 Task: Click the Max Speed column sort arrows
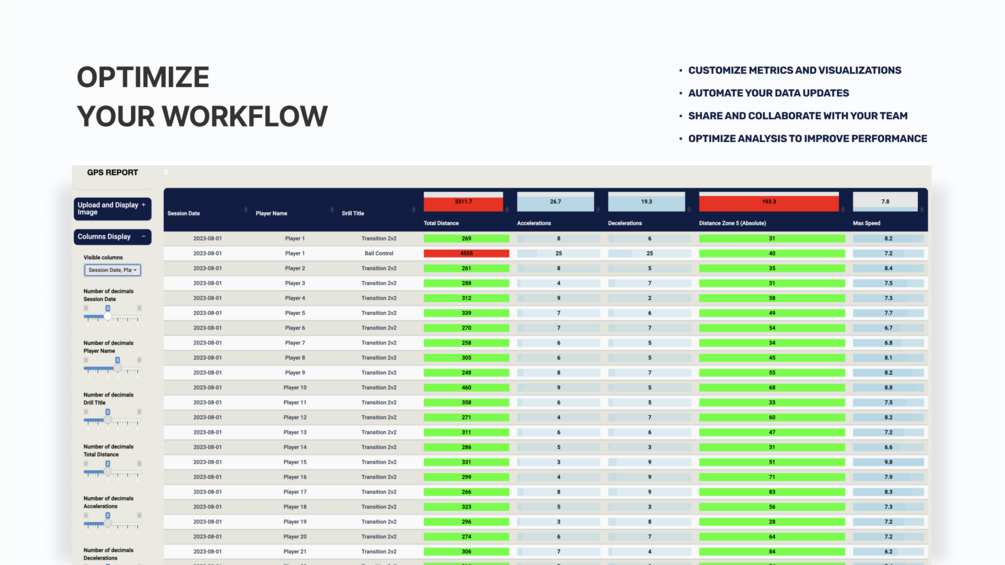922,209
